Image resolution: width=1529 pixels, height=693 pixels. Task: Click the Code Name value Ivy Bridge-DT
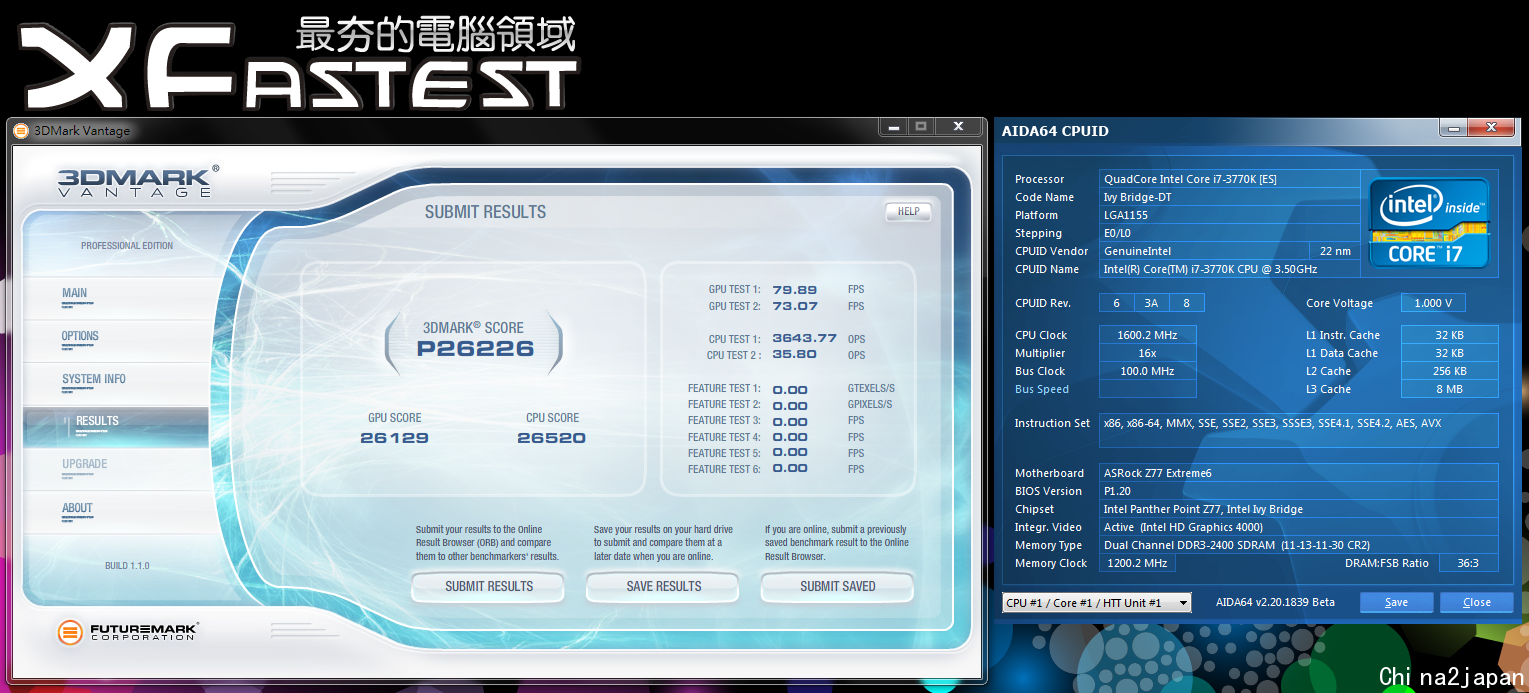point(1230,197)
